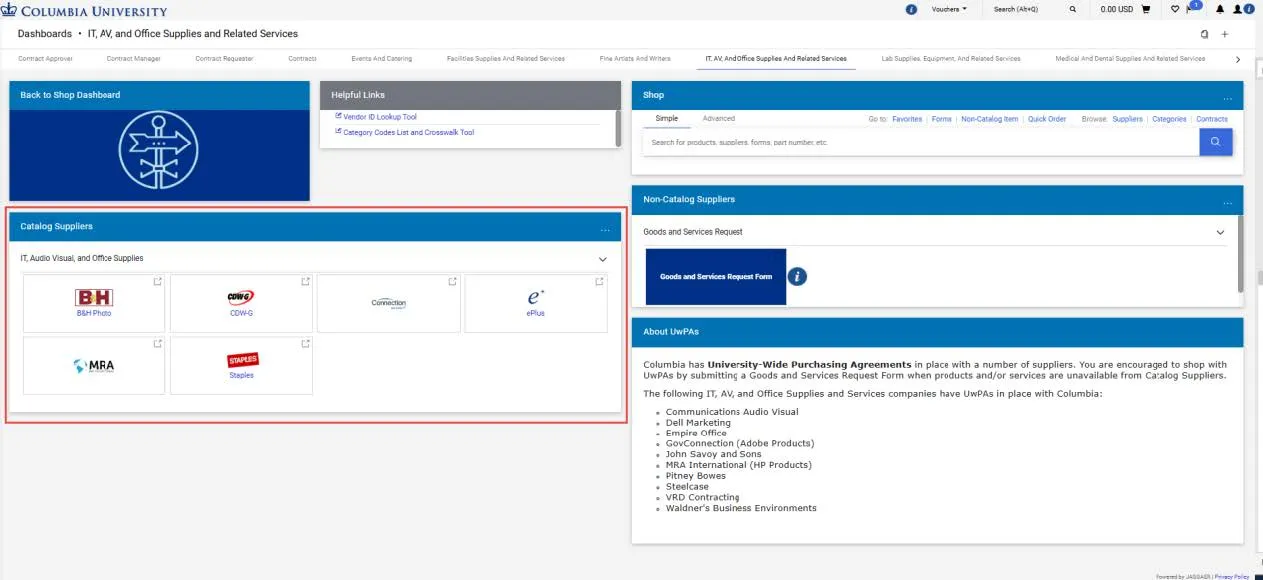Screen dimensions: 1263x580
Task: Open the Shop panel options menu
Action: pos(1227,98)
